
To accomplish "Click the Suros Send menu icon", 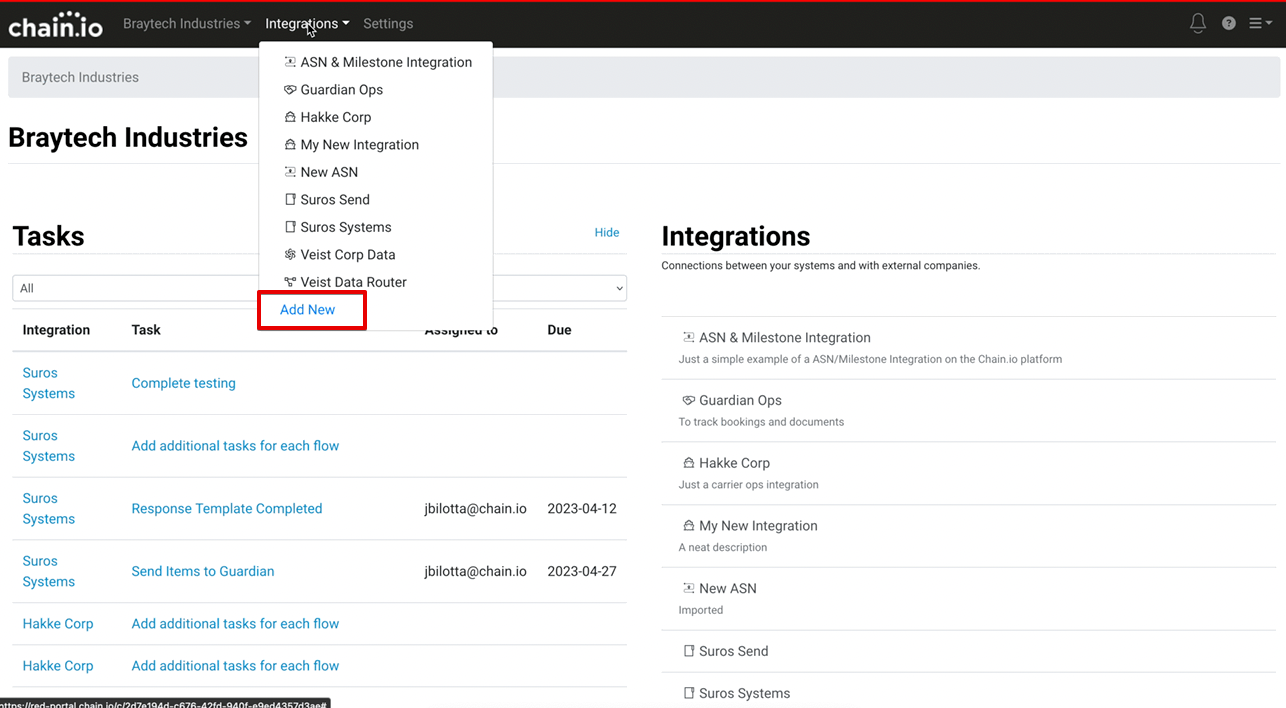I will click(290, 200).
